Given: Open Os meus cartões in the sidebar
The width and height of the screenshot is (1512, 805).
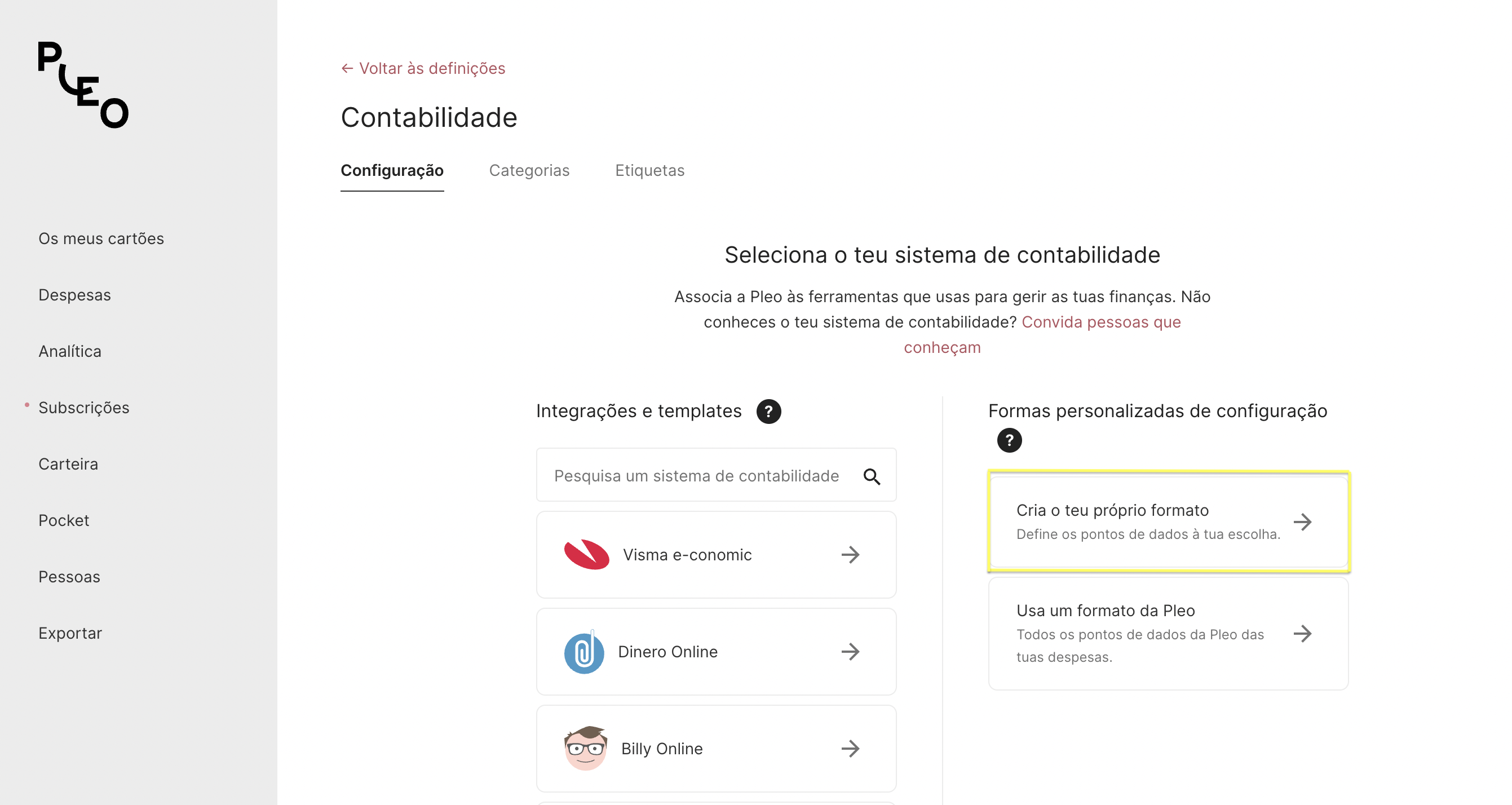Looking at the screenshot, I should 101,238.
